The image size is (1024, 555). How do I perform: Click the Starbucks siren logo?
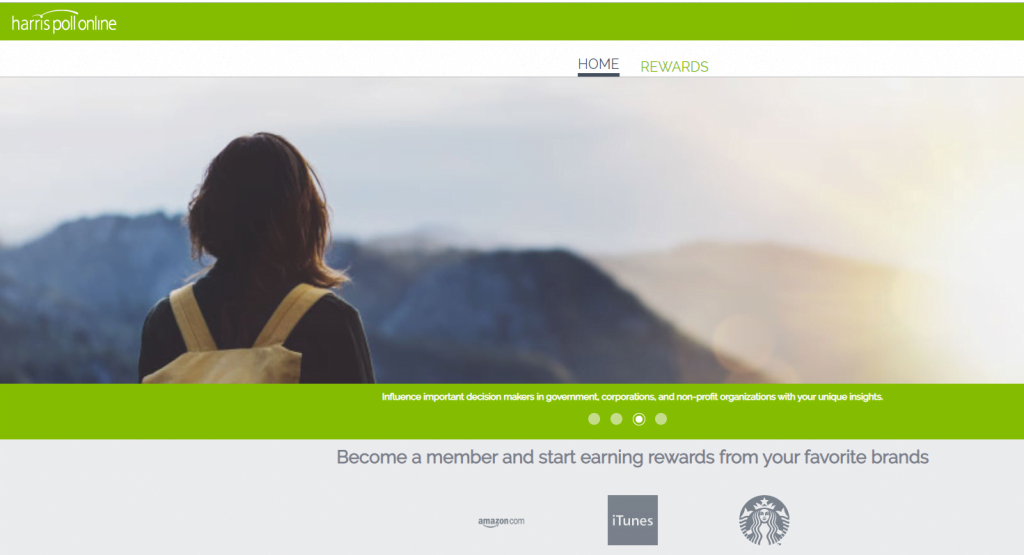pos(764,520)
